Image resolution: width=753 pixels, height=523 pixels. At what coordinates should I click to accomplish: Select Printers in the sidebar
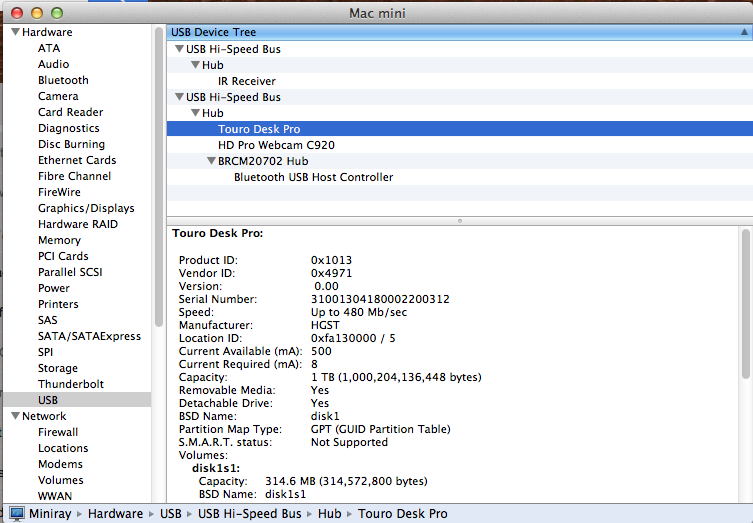[x=58, y=304]
